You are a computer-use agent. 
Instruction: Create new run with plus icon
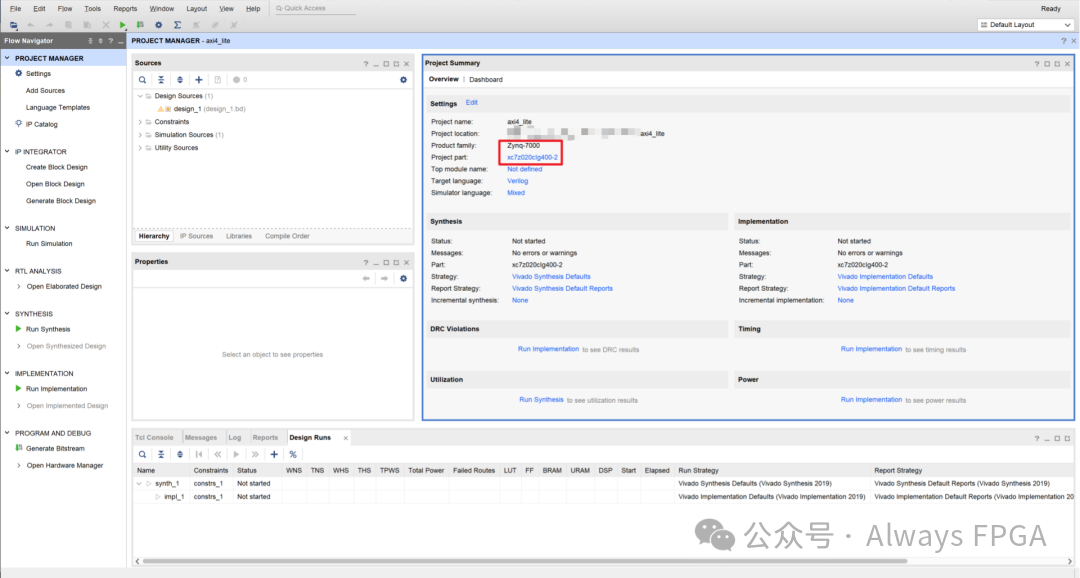tap(274, 455)
